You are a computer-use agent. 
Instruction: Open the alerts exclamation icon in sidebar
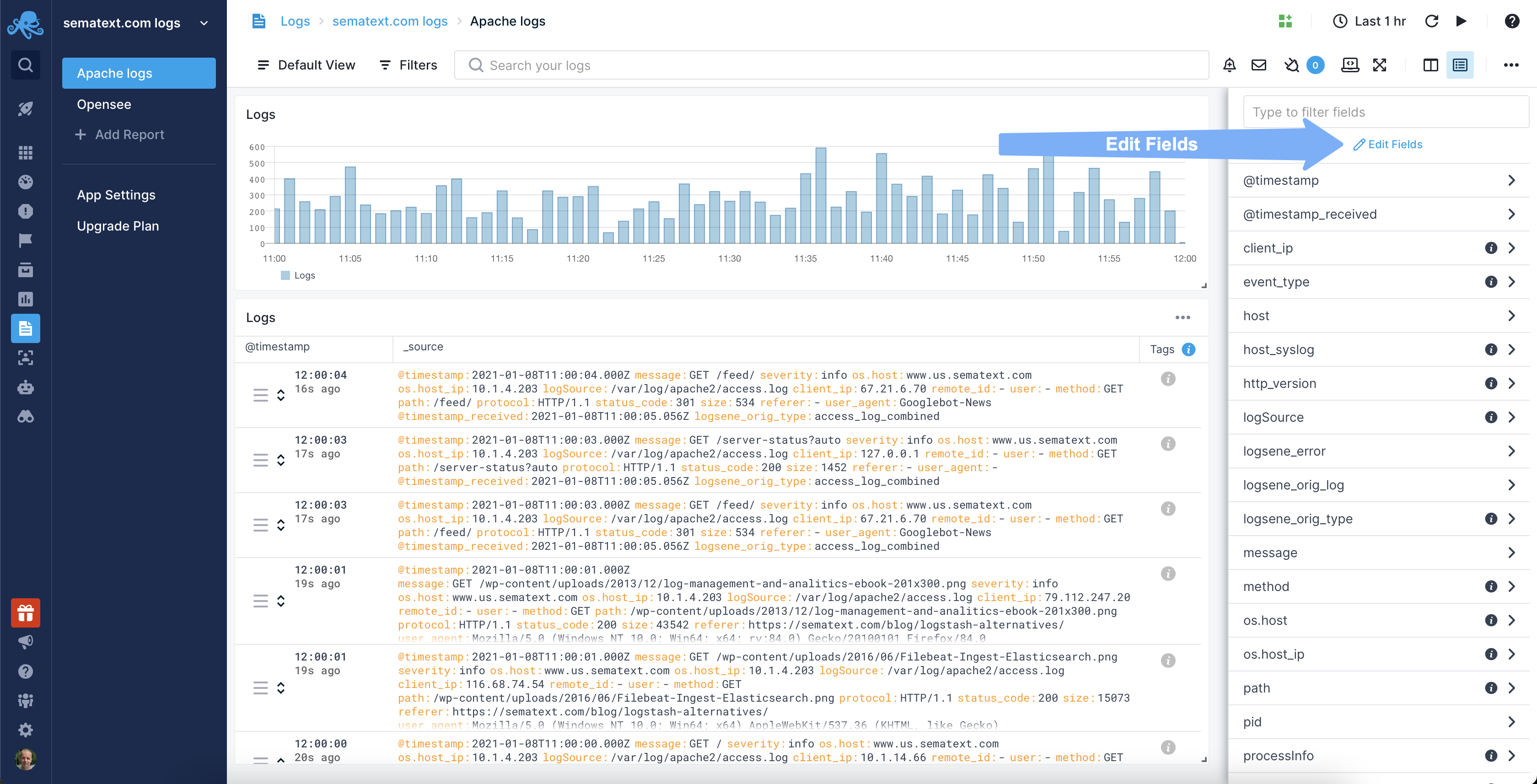[x=25, y=211]
